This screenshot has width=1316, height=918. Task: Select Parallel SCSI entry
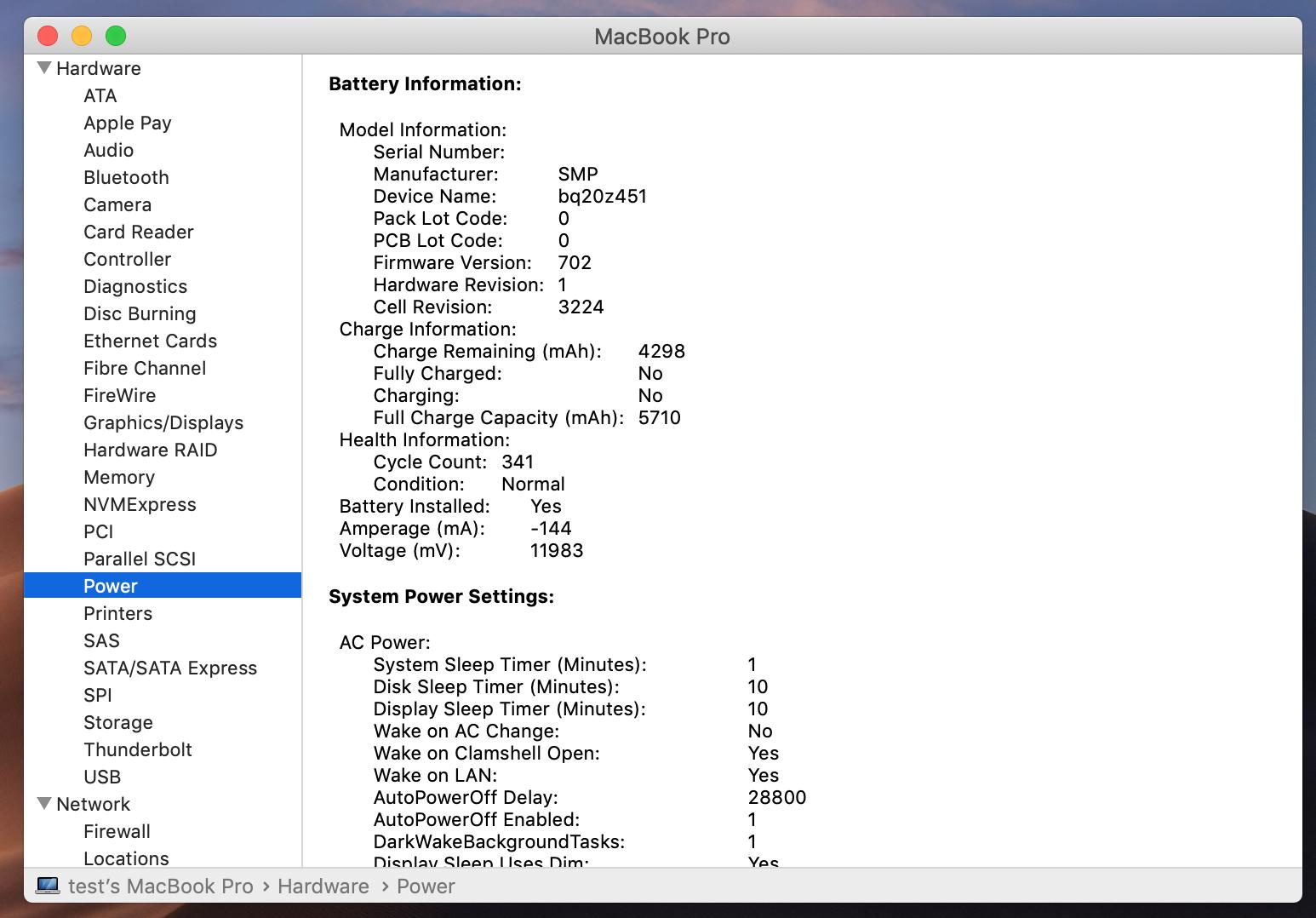pos(140,559)
